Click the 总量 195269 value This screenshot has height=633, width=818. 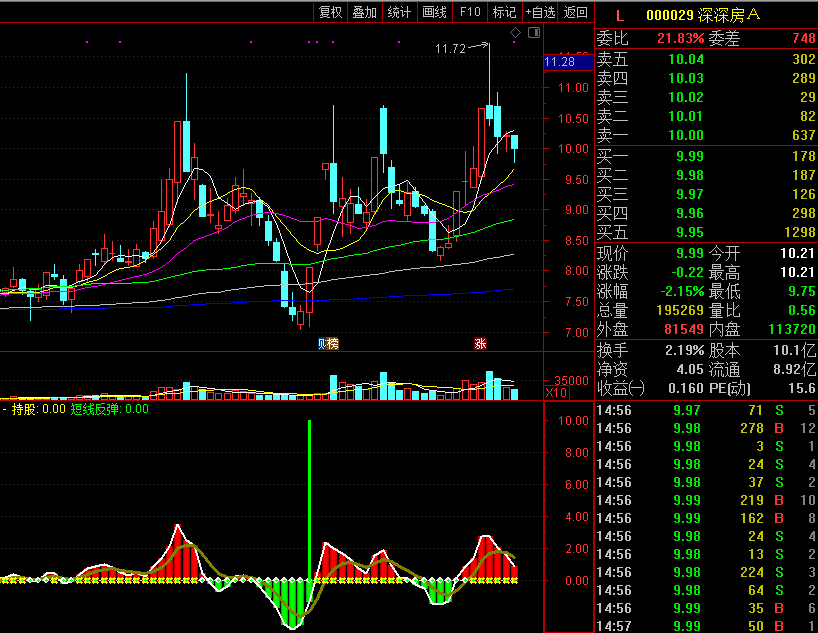pyautogui.click(x=680, y=310)
